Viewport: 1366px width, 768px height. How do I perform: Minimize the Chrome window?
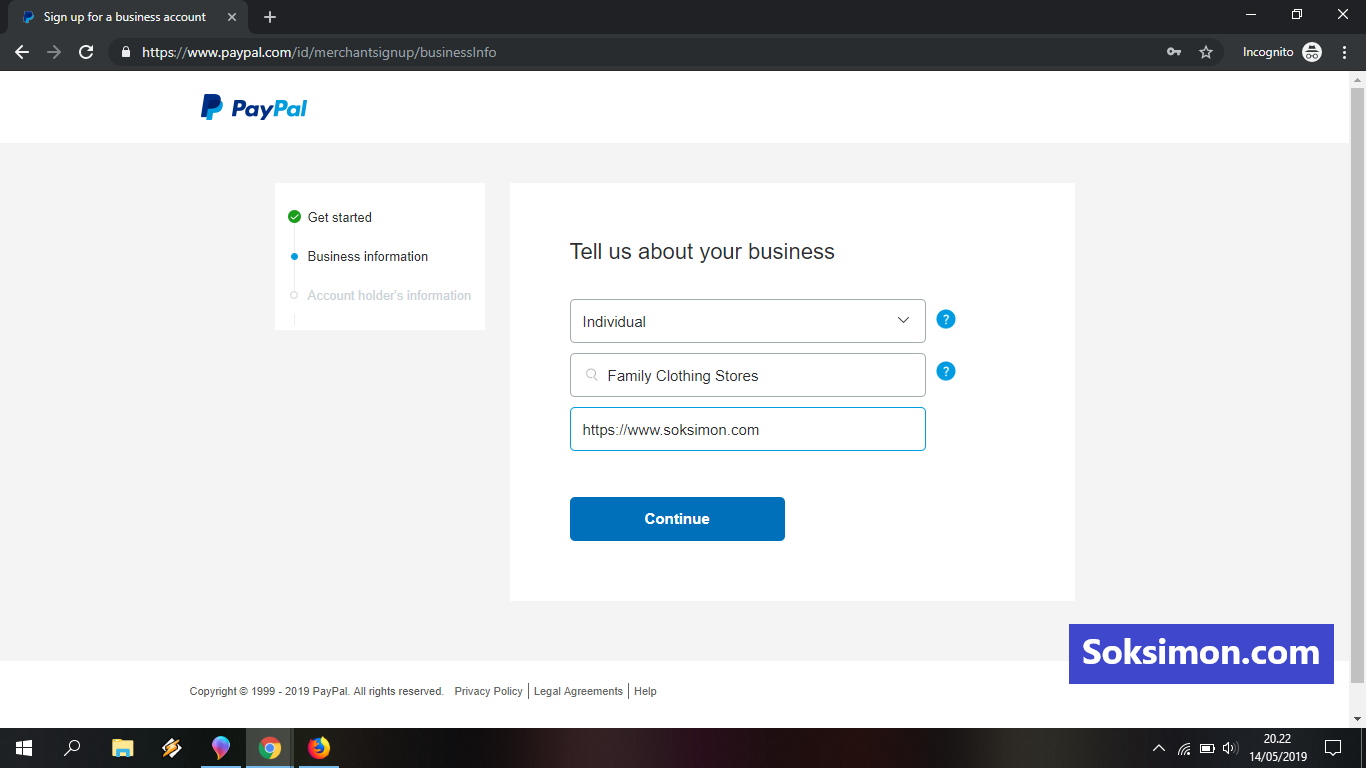(1251, 14)
